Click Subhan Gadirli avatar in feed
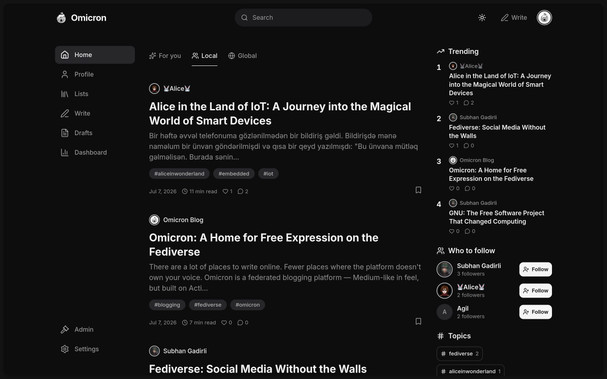Viewport: 607px width, 379px height. coord(154,351)
